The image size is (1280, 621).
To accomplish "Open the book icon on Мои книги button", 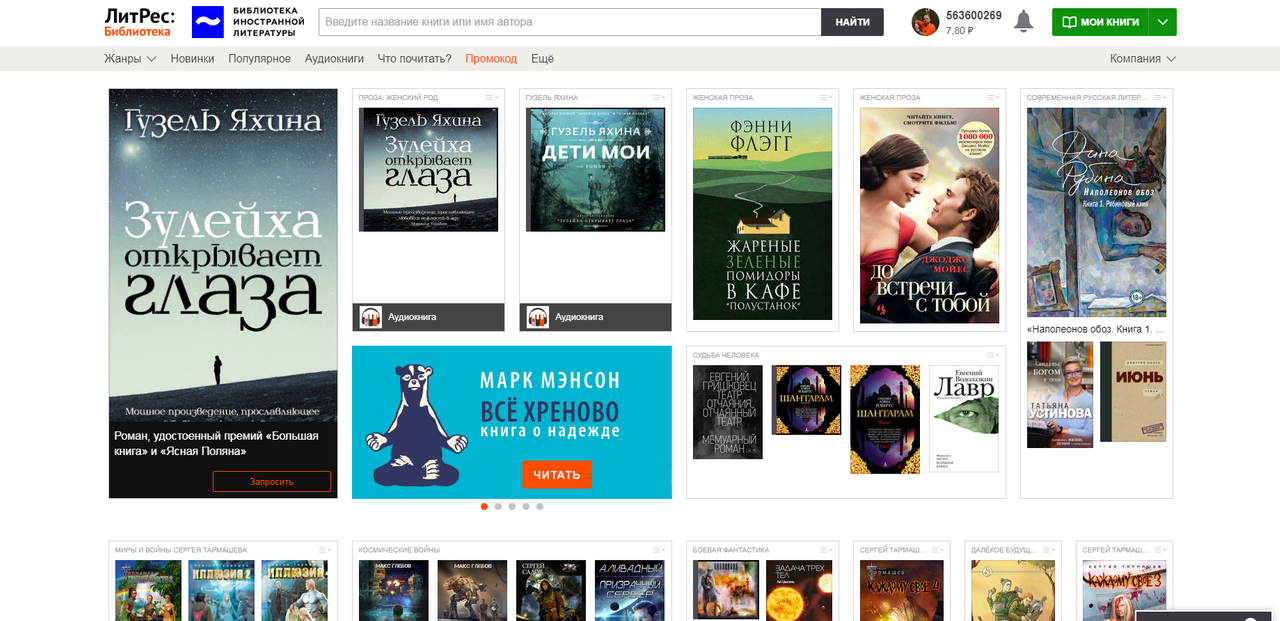I will pos(1069,22).
